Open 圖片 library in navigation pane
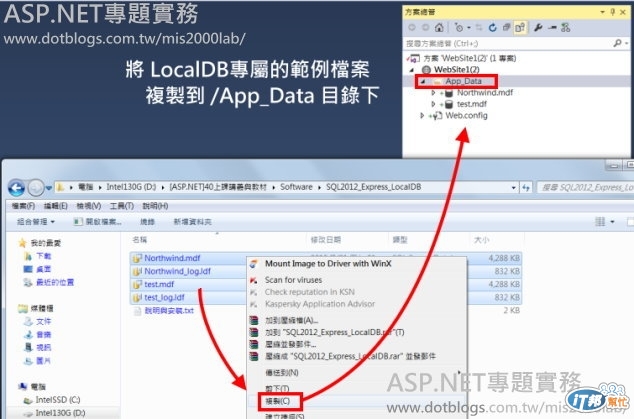Viewport: 634px width, 419px height. click(44, 360)
